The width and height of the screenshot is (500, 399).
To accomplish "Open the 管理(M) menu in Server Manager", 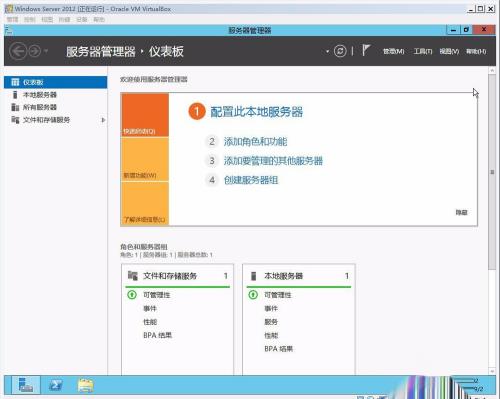I will tap(393, 51).
